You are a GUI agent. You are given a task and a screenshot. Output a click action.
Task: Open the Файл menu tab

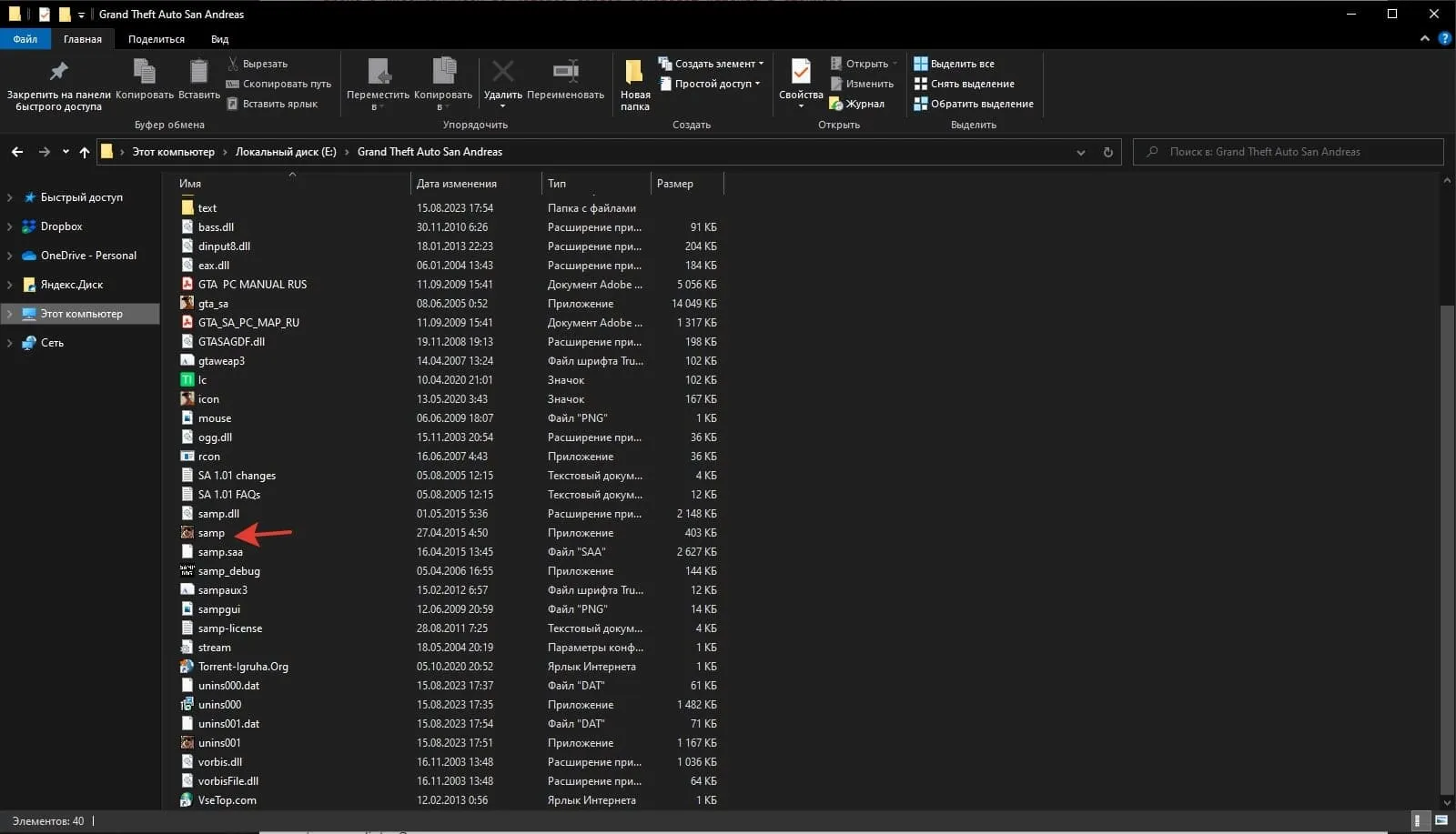[25, 39]
